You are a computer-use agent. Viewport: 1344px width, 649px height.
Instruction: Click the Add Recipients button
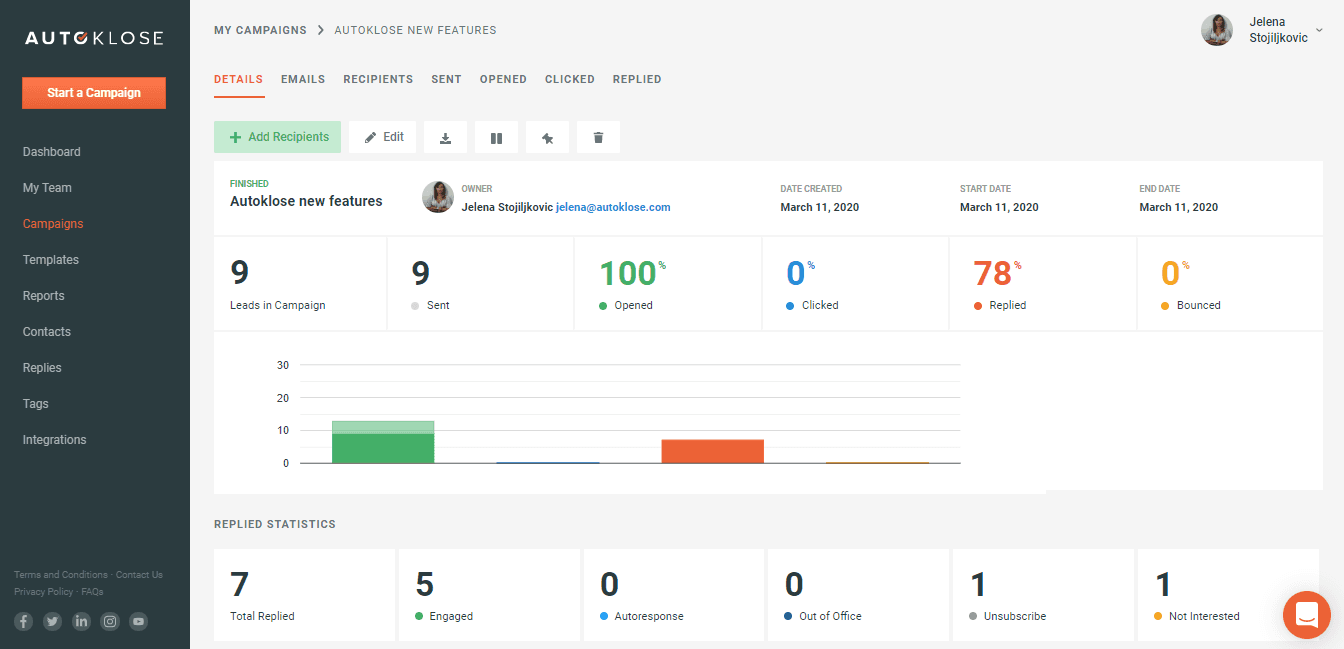277,136
